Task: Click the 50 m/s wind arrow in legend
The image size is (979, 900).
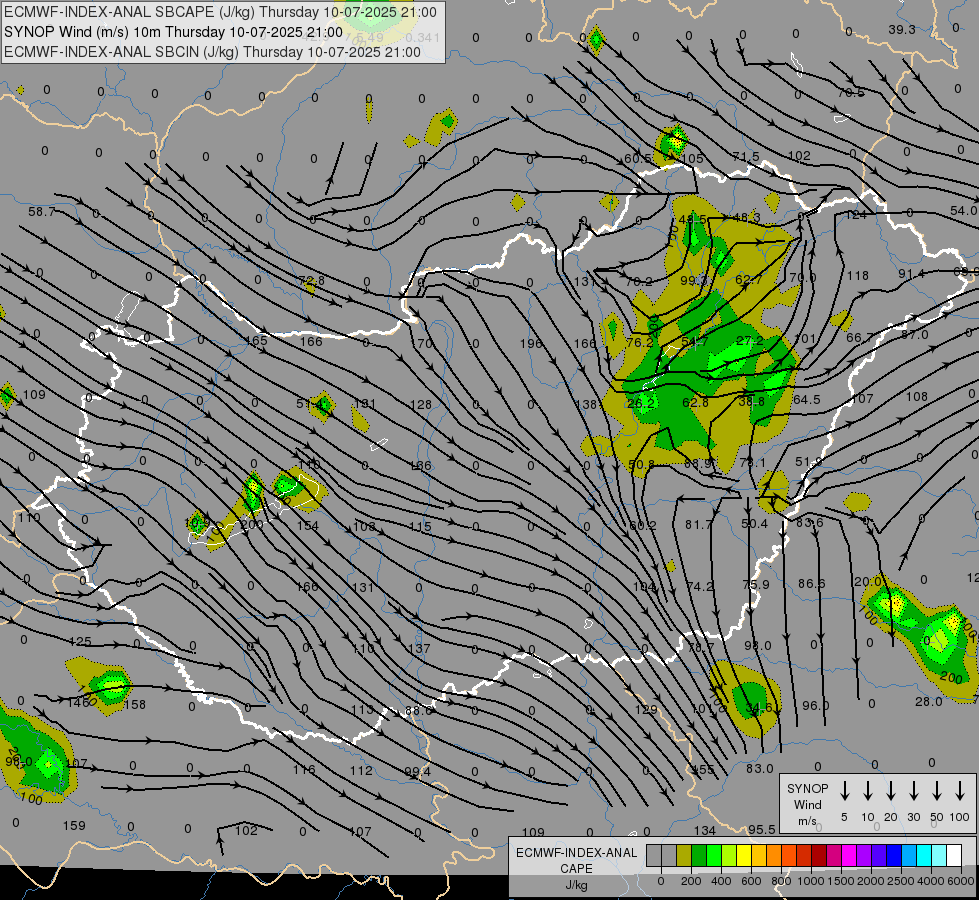Action: (937, 791)
